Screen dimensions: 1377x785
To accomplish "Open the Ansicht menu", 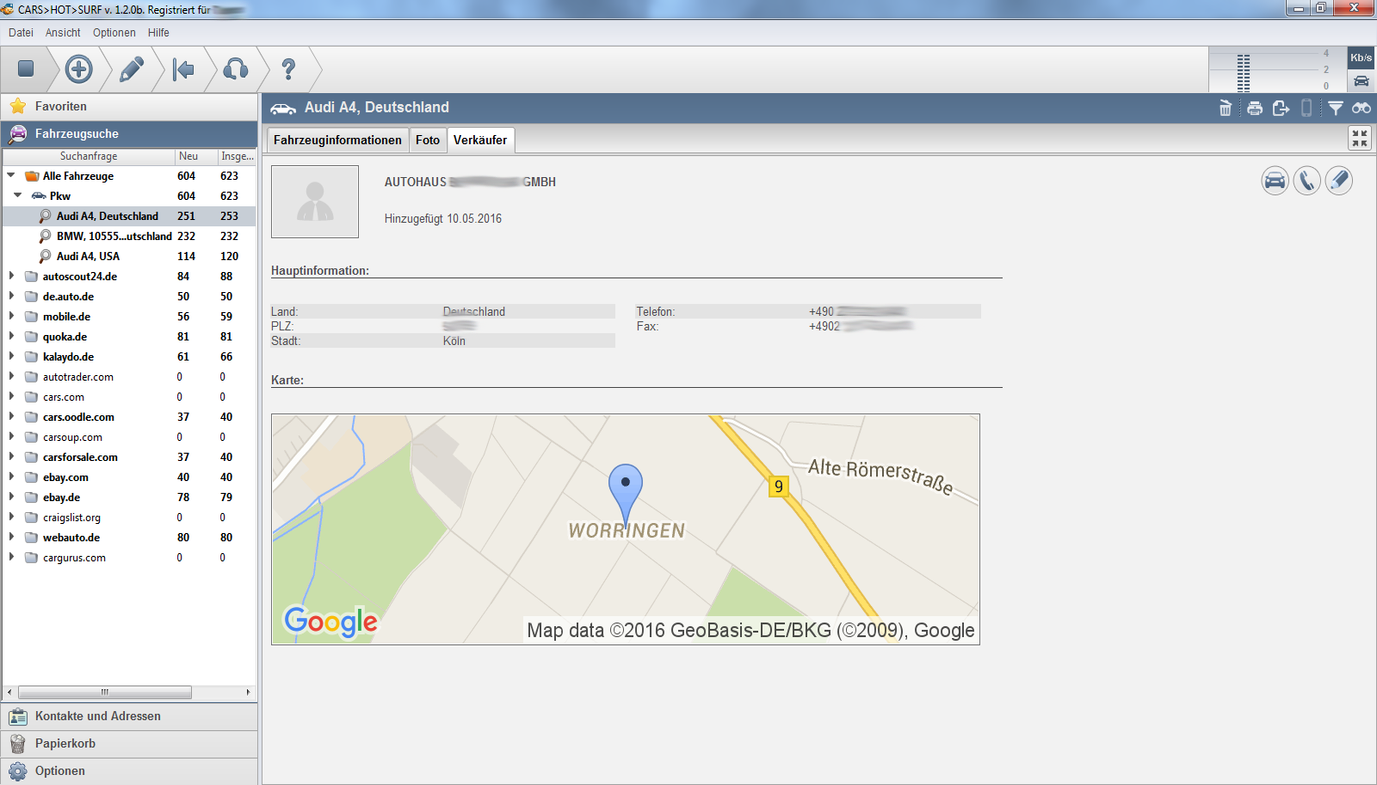I will 63,33.
